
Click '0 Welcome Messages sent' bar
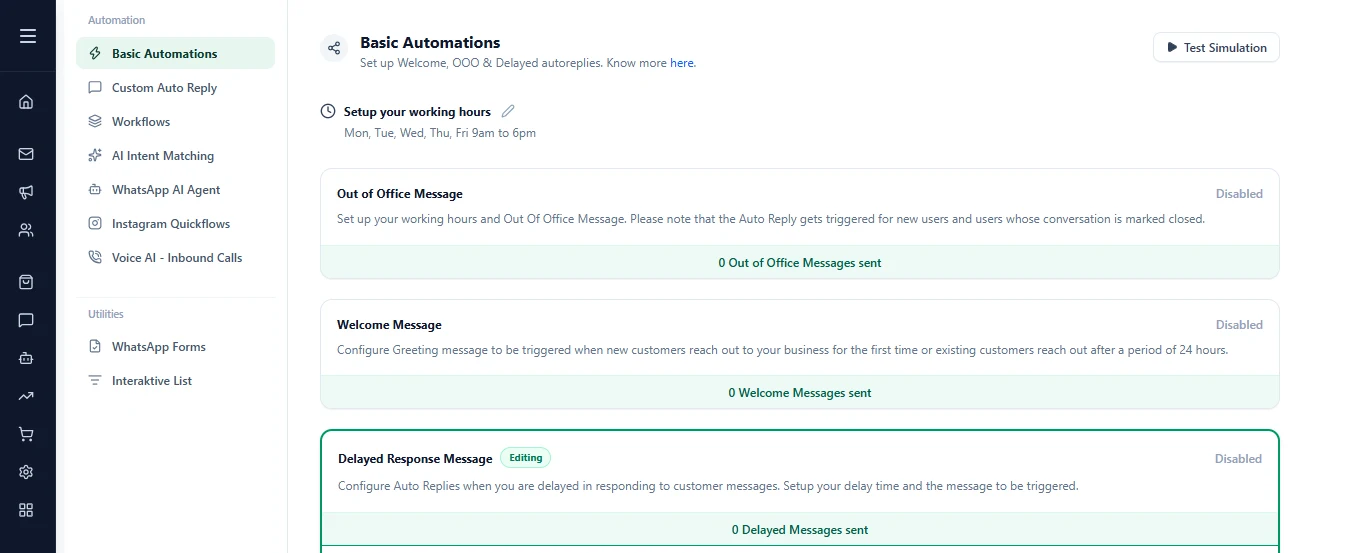click(800, 392)
